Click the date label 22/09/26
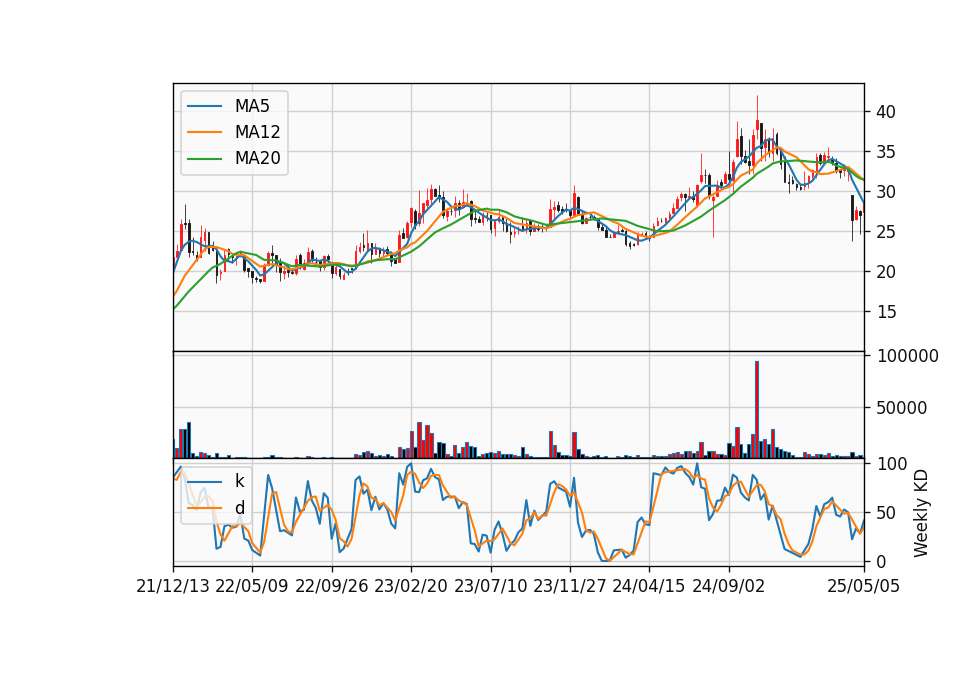 coord(332,586)
